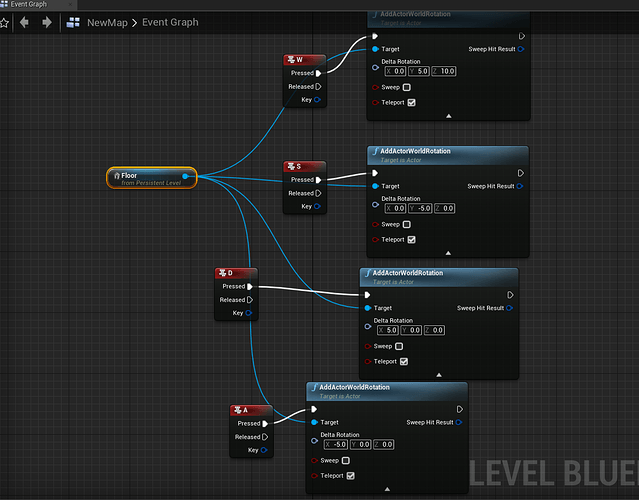Click the Y value field of S Delta Rotation
Image resolution: width=639 pixels, height=500 pixels.
click(419, 208)
